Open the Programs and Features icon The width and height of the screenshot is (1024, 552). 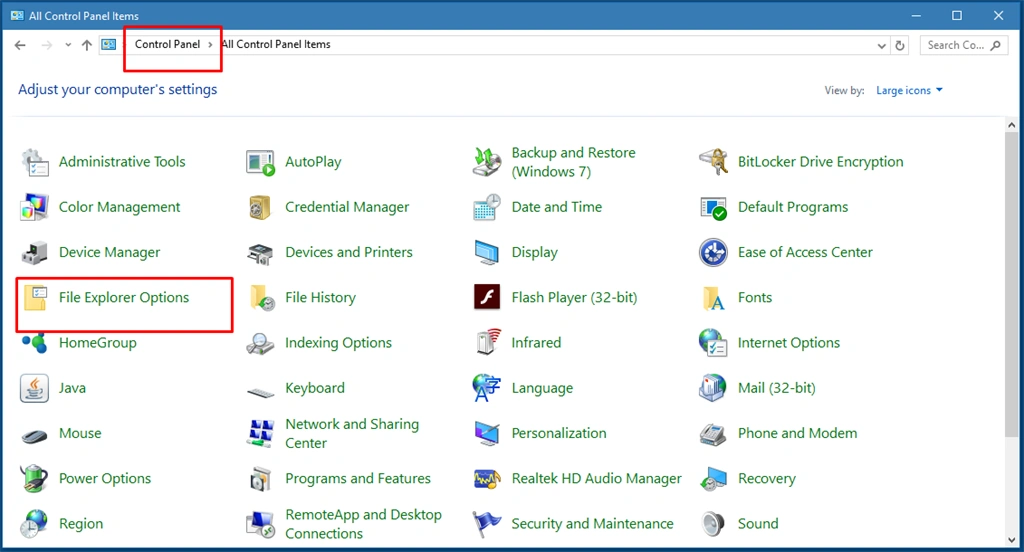(261, 479)
